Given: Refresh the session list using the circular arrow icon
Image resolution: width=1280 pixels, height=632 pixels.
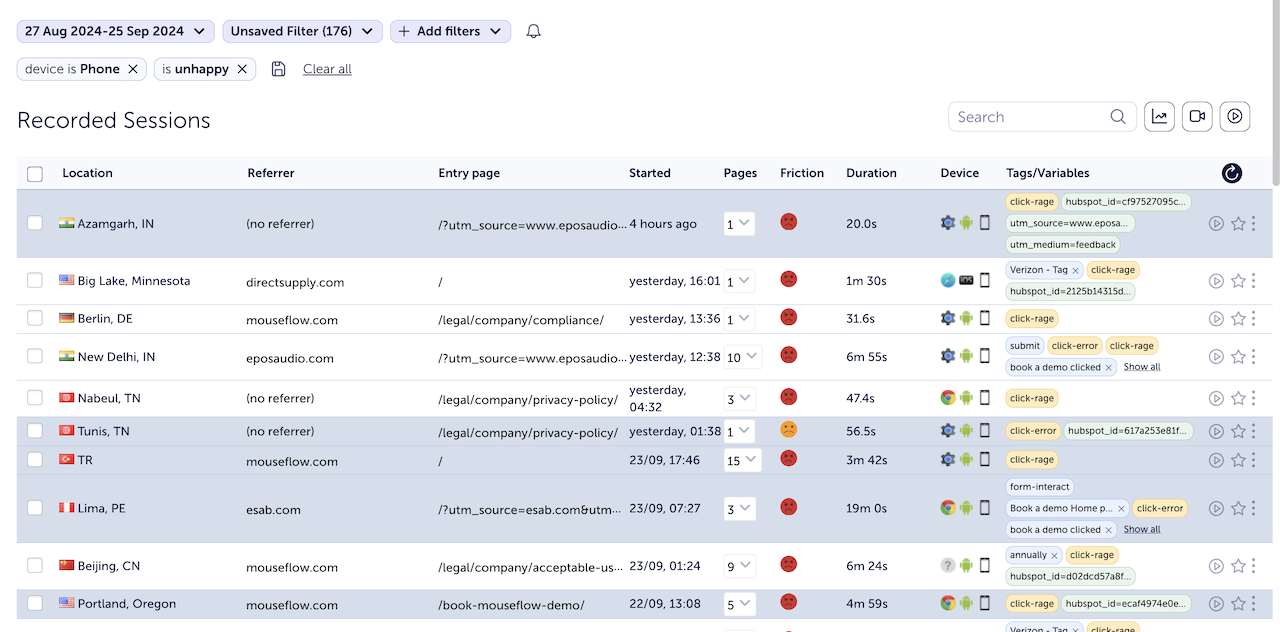Looking at the screenshot, I should [1232, 173].
